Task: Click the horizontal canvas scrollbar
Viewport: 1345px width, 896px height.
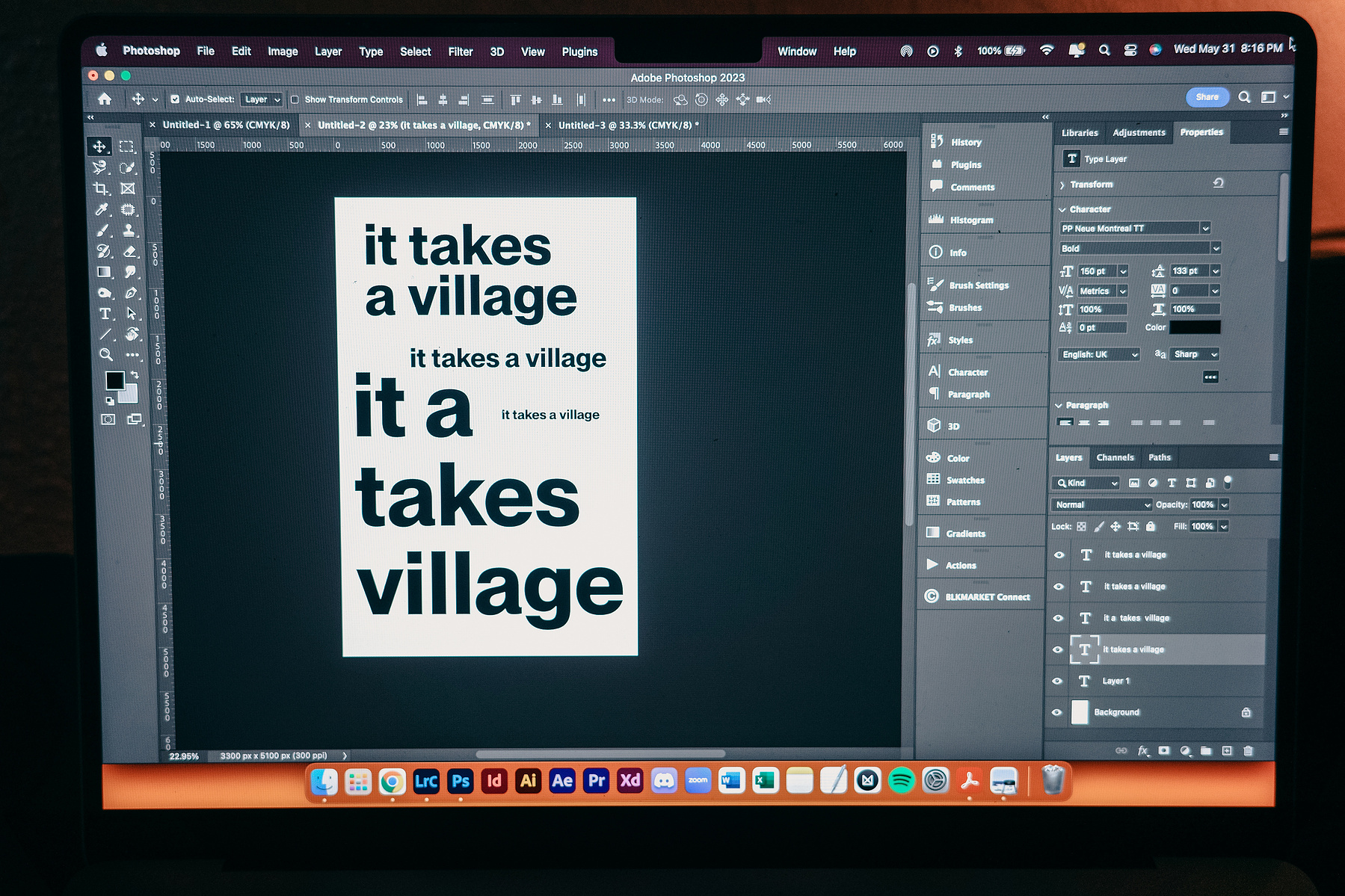Action: pos(600,754)
